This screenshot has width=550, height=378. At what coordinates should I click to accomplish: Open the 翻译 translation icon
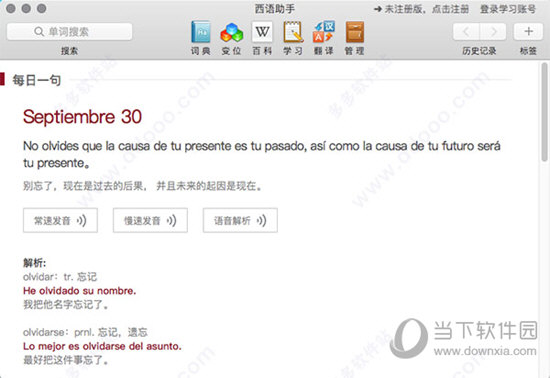(324, 32)
